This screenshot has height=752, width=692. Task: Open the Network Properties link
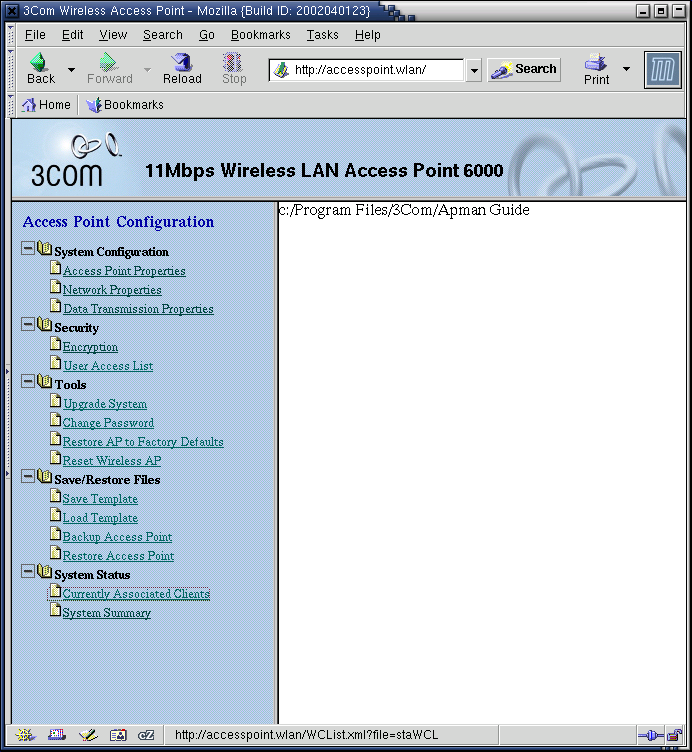point(112,290)
